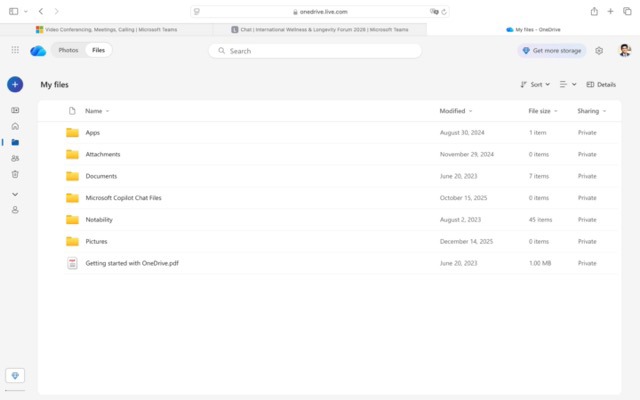Click the Safari share icon

(594, 11)
